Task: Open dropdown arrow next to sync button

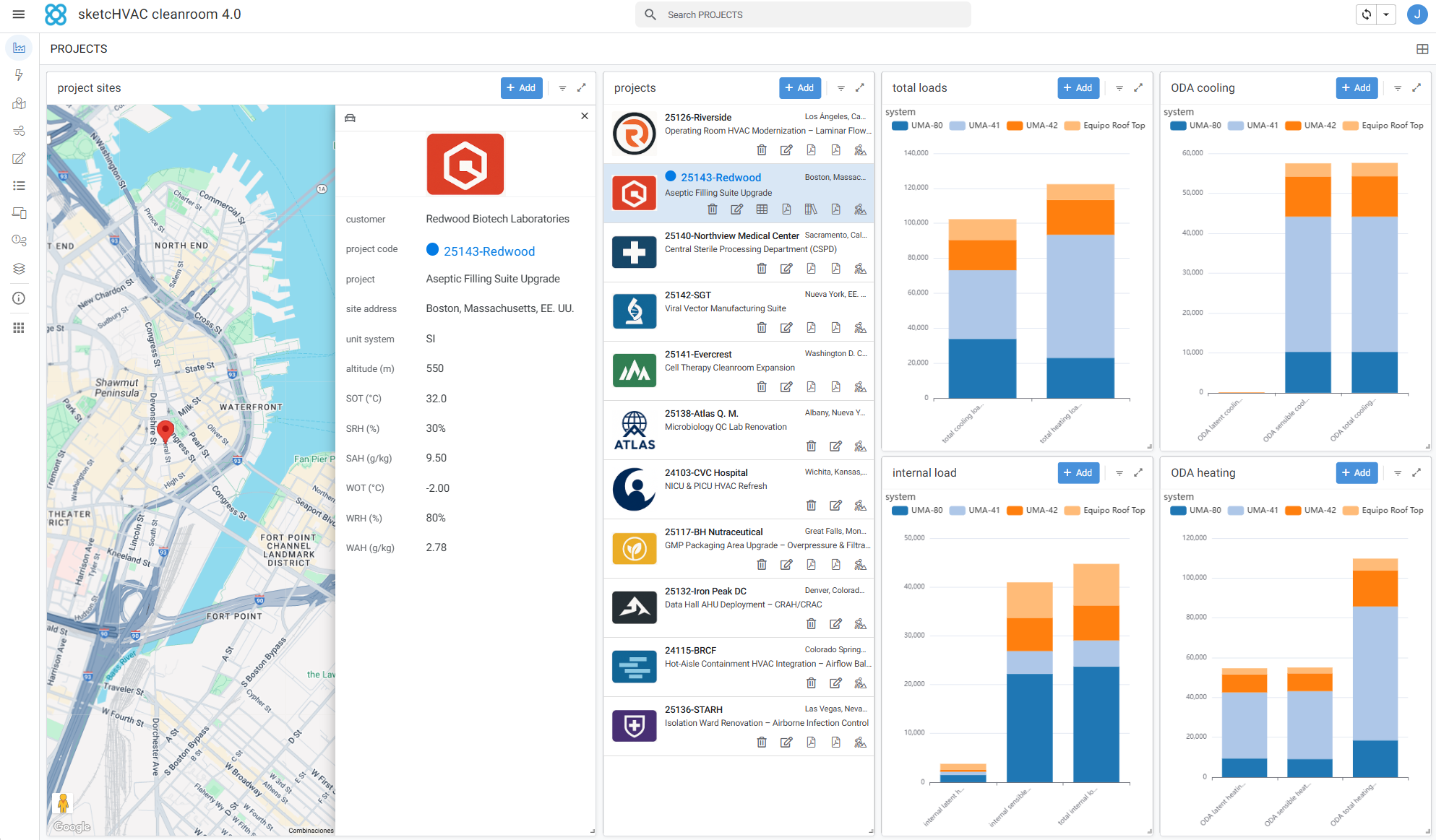Action: [1386, 14]
